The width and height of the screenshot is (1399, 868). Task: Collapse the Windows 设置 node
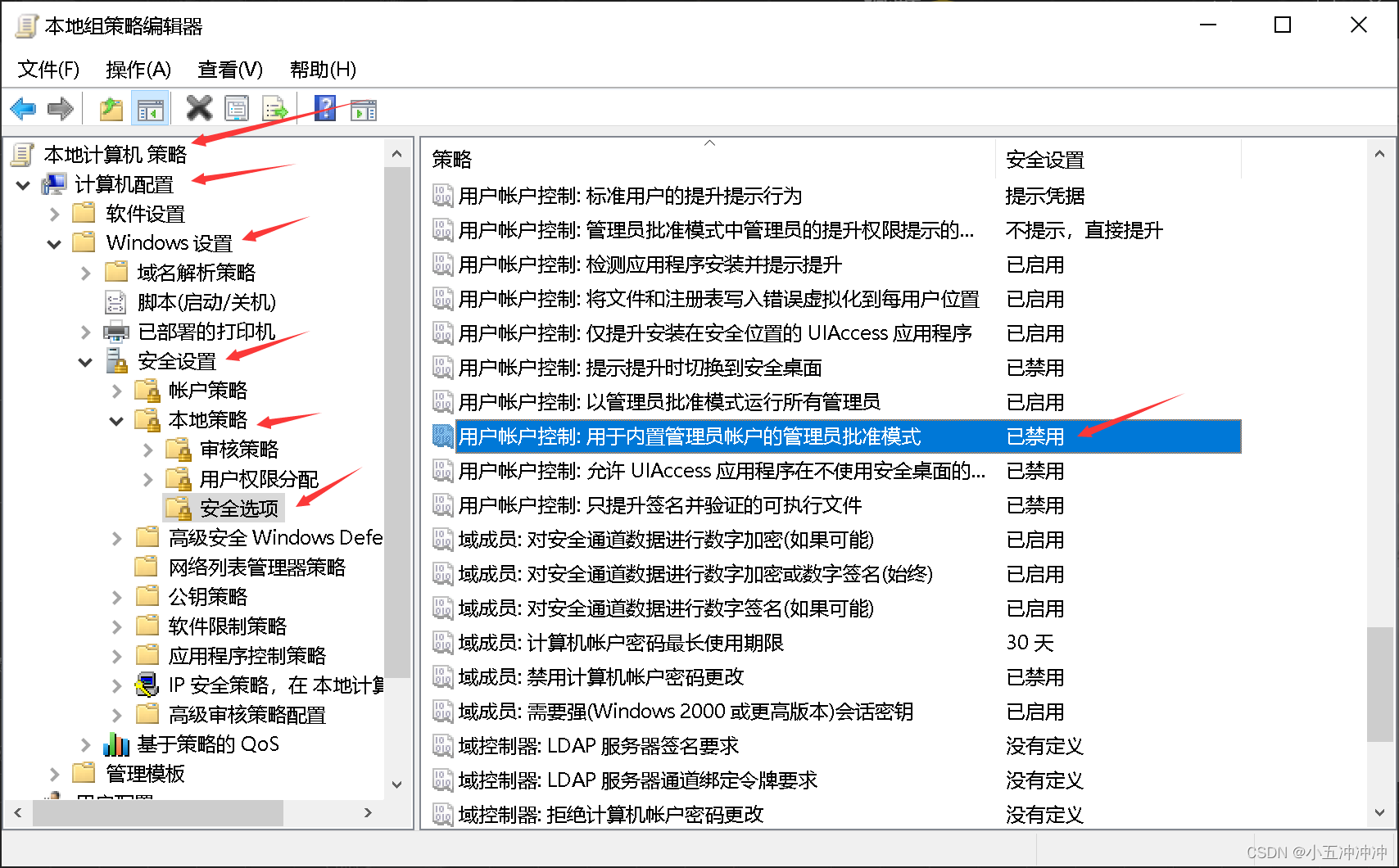(54, 244)
